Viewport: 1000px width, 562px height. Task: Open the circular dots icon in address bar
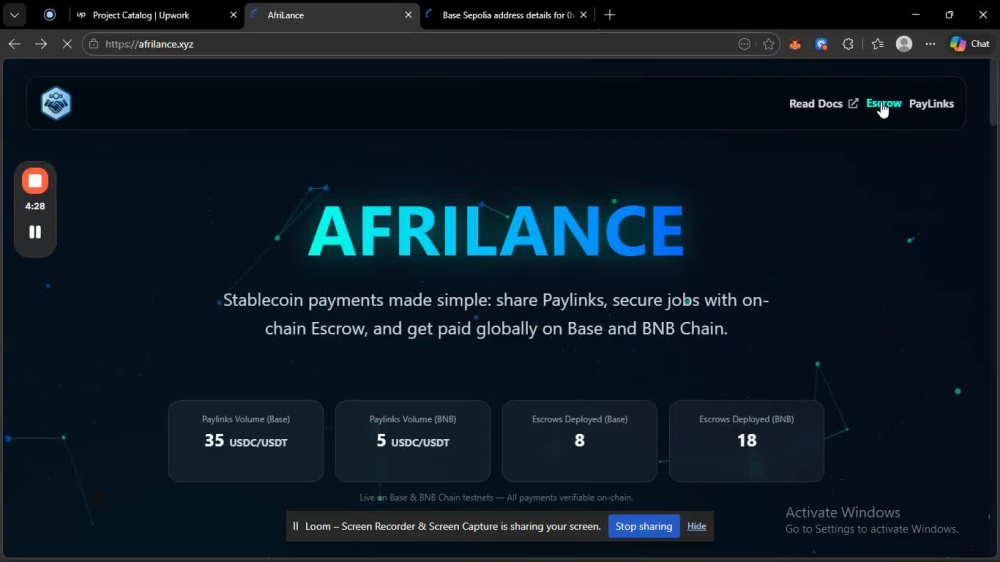point(744,44)
